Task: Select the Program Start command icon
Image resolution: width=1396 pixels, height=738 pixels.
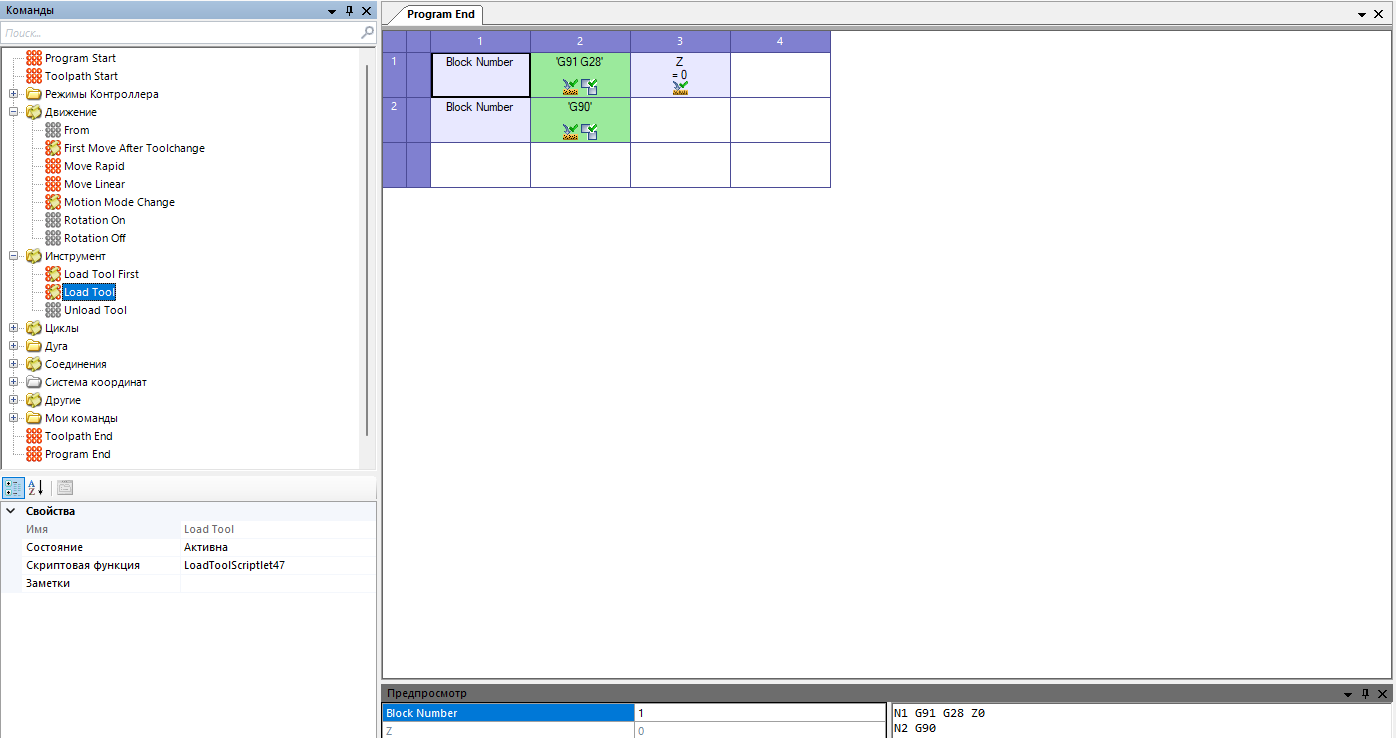Action: coord(34,58)
